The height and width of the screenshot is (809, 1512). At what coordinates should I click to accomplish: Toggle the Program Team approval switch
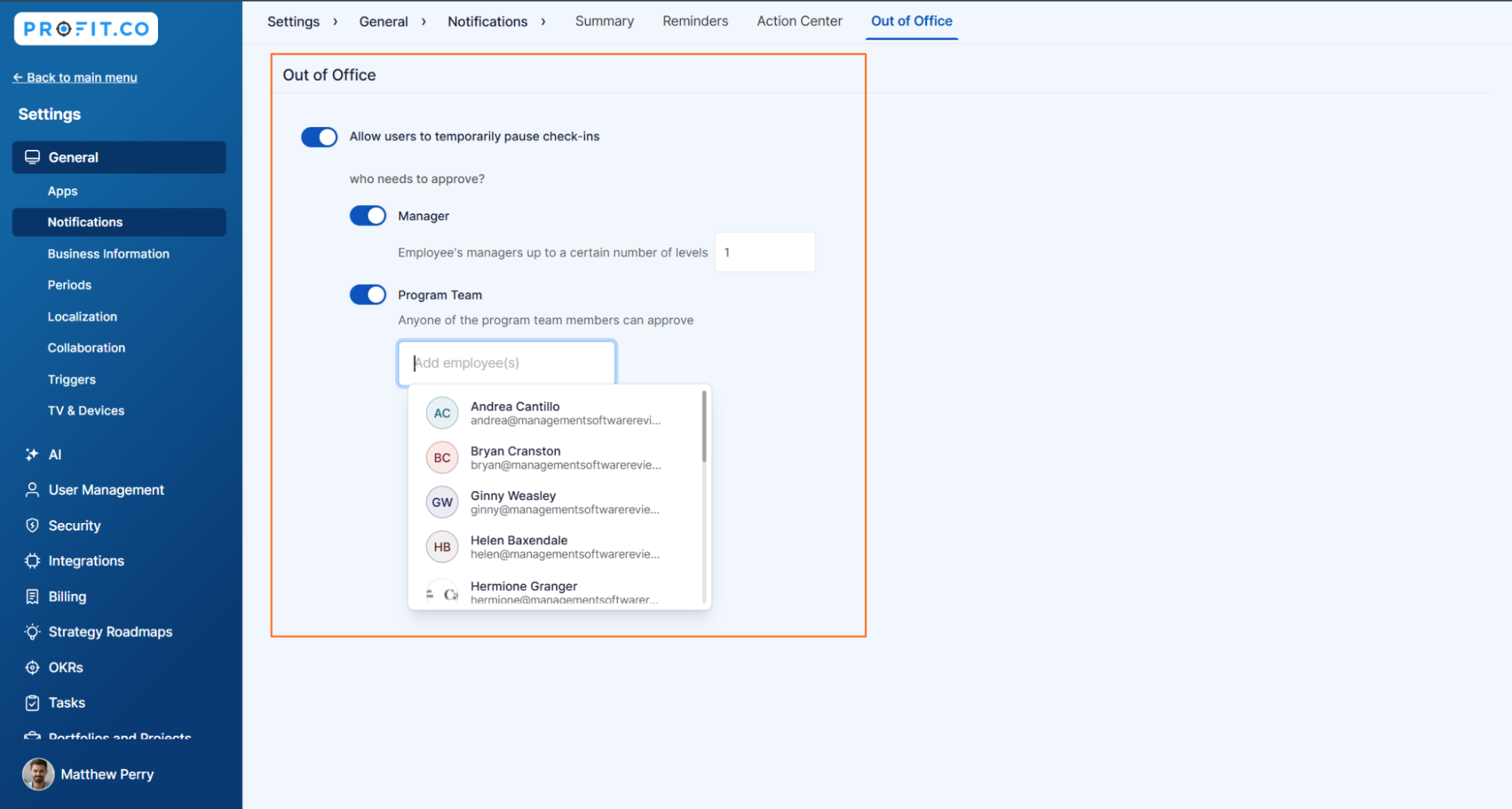pyautogui.click(x=368, y=294)
